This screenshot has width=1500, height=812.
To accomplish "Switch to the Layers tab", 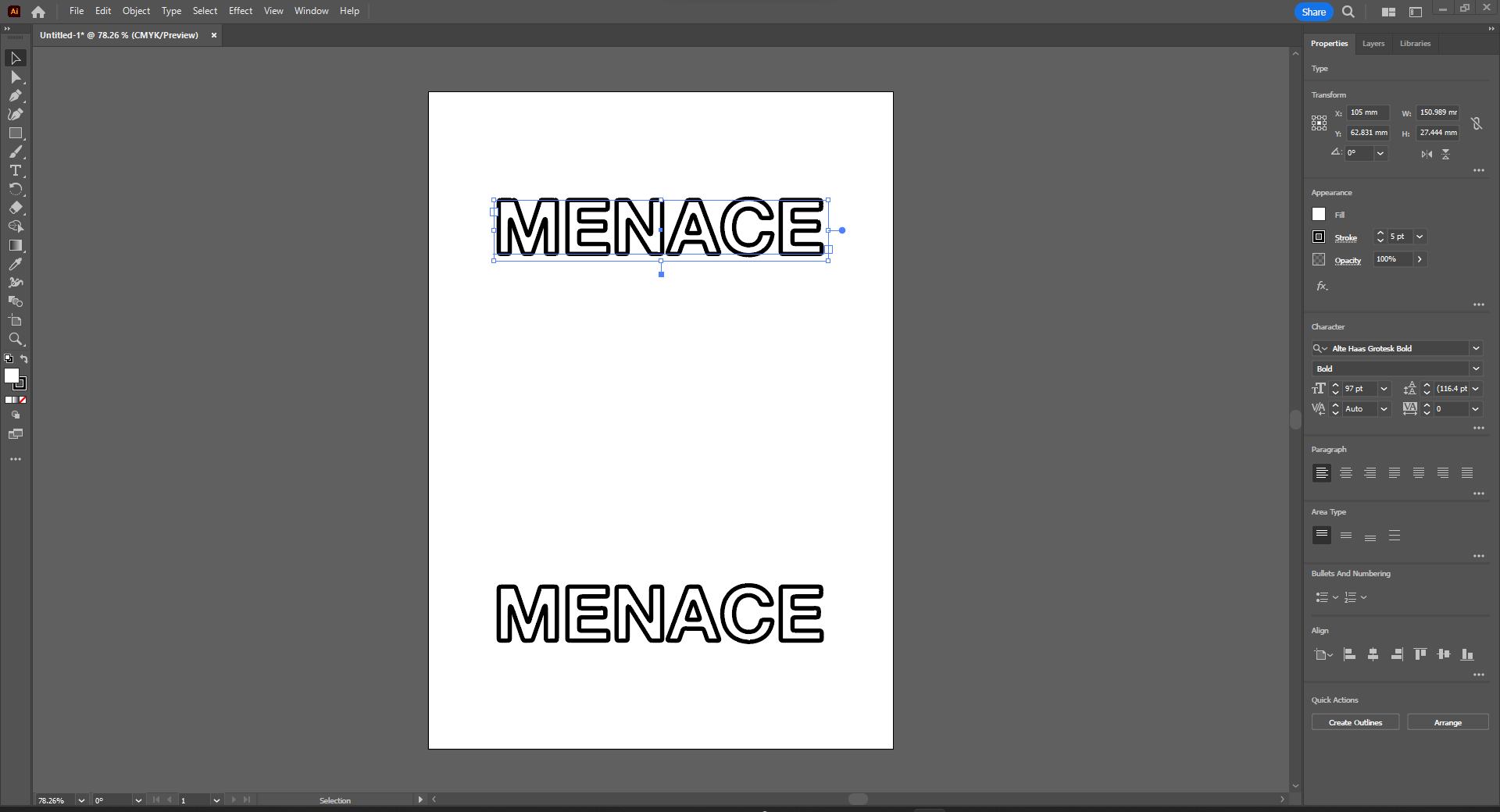I will pyautogui.click(x=1373, y=44).
